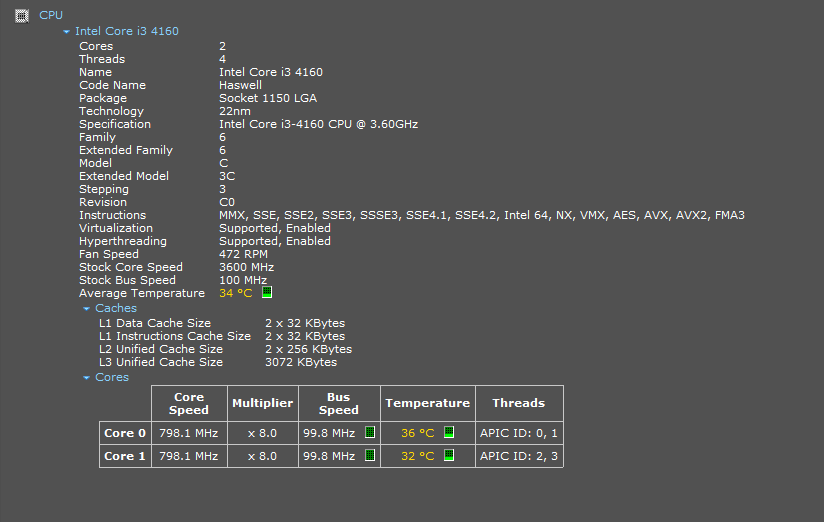The height and width of the screenshot is (522, 824).
Task: Click the Average Temperature graph icon
Action: [267, 292]
